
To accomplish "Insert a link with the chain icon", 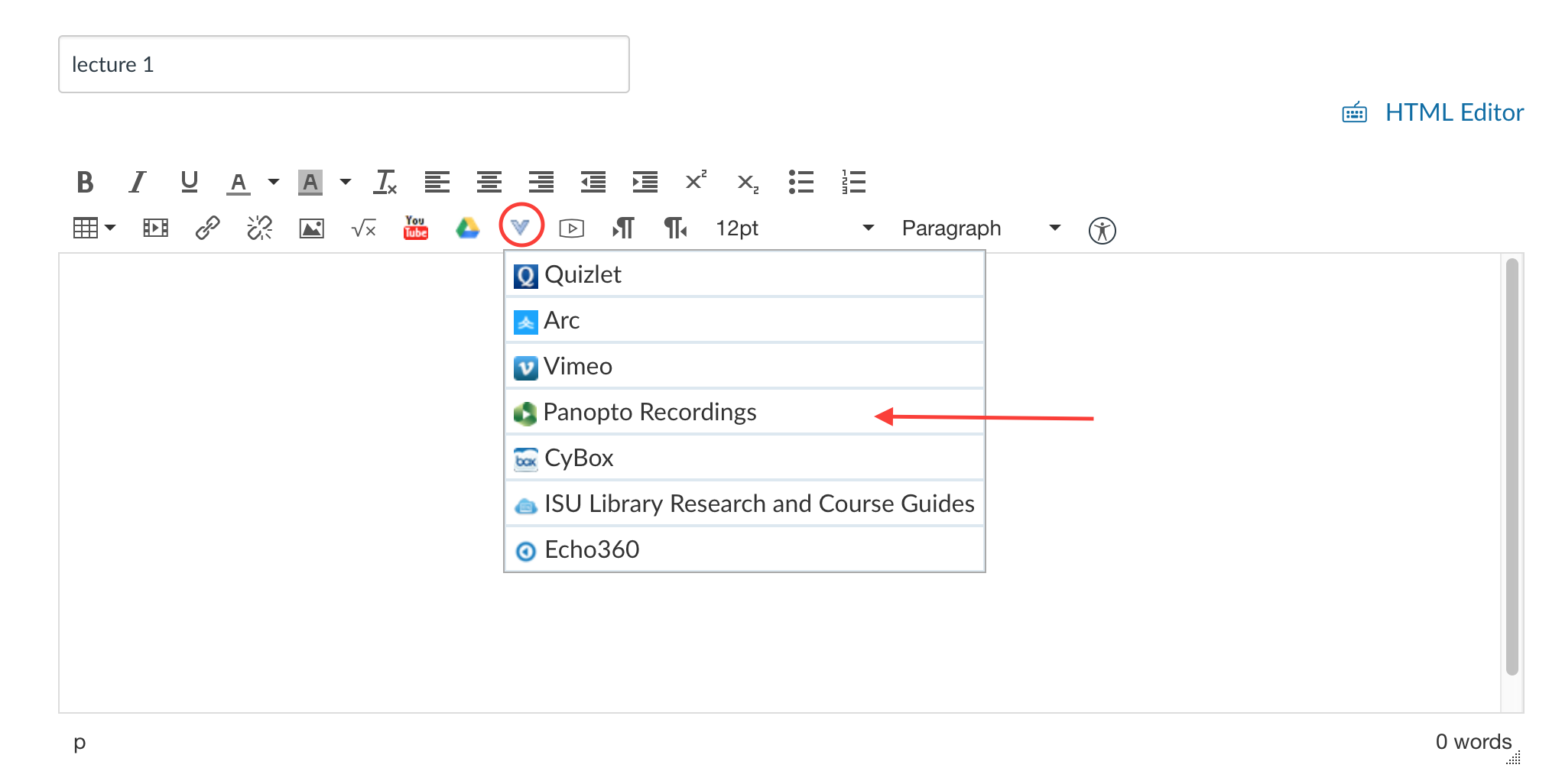I will pos(208,228).
